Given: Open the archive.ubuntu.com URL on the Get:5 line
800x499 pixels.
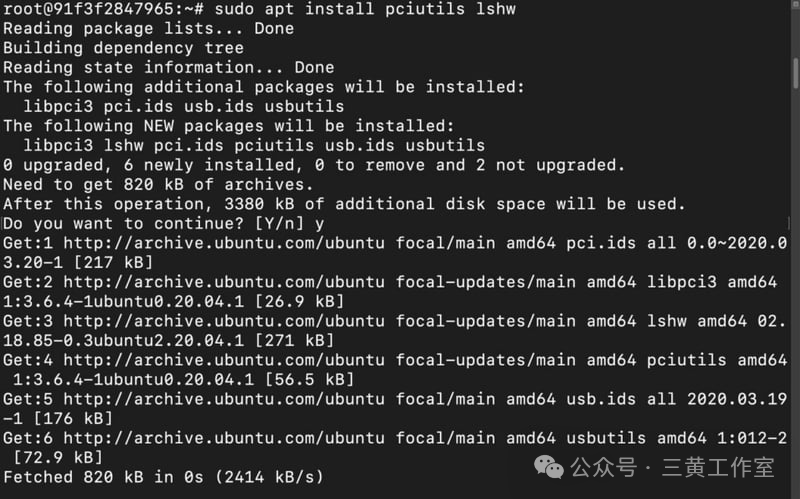Looking at the screenshot, I should (x=224, y=399).
